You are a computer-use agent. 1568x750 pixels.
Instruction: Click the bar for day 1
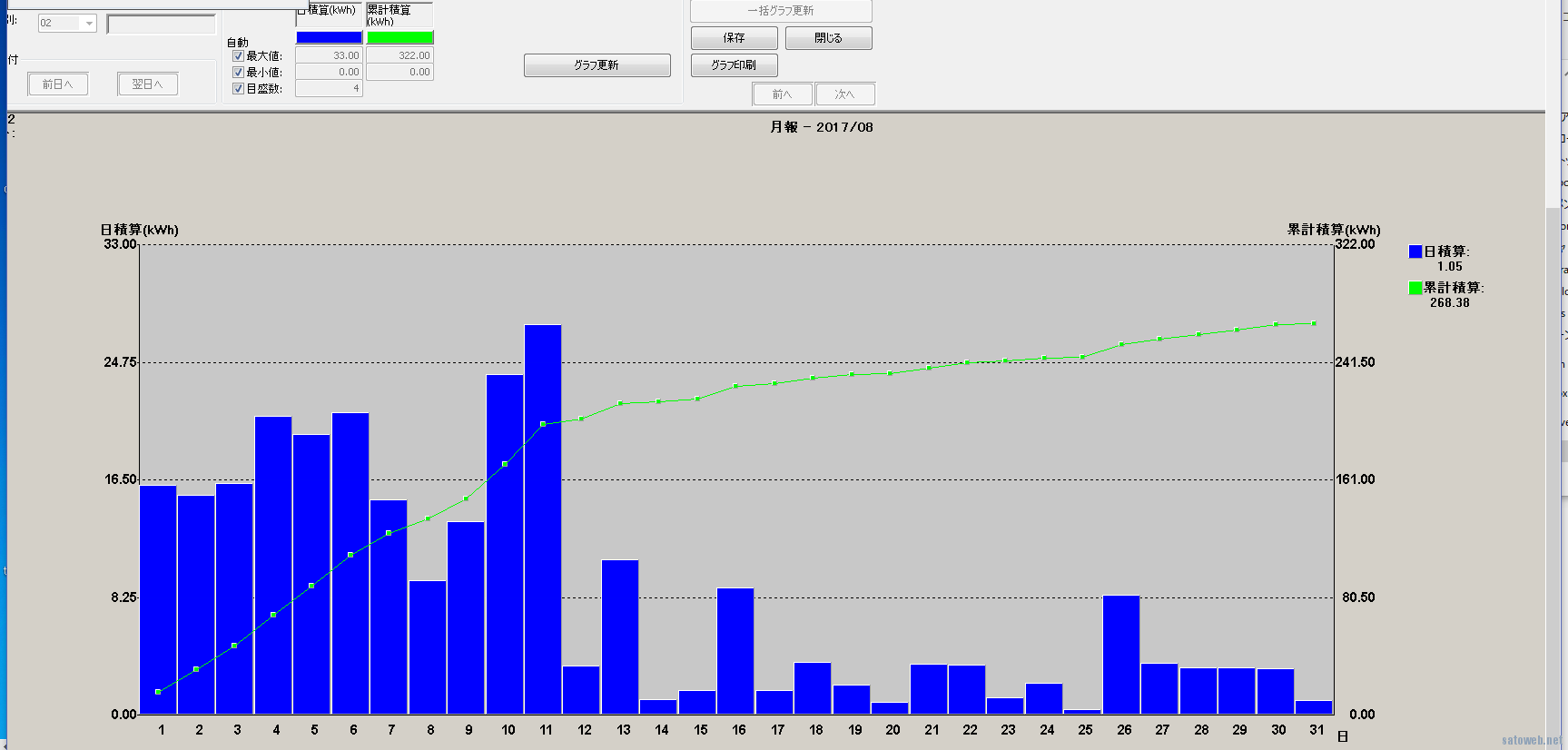[158, 599]
